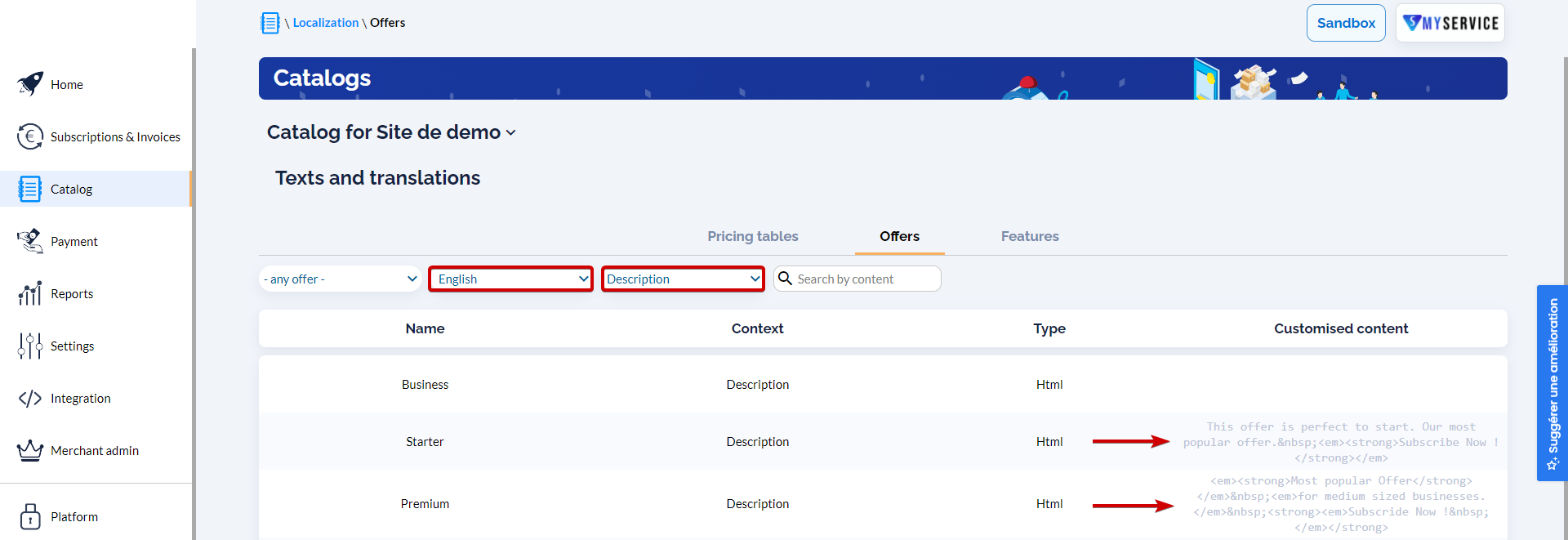Viewport: 1568px width, 540px height.
Task: Open Settings in the sidebar
Action: pyautogui.click(x=73, y=346)
